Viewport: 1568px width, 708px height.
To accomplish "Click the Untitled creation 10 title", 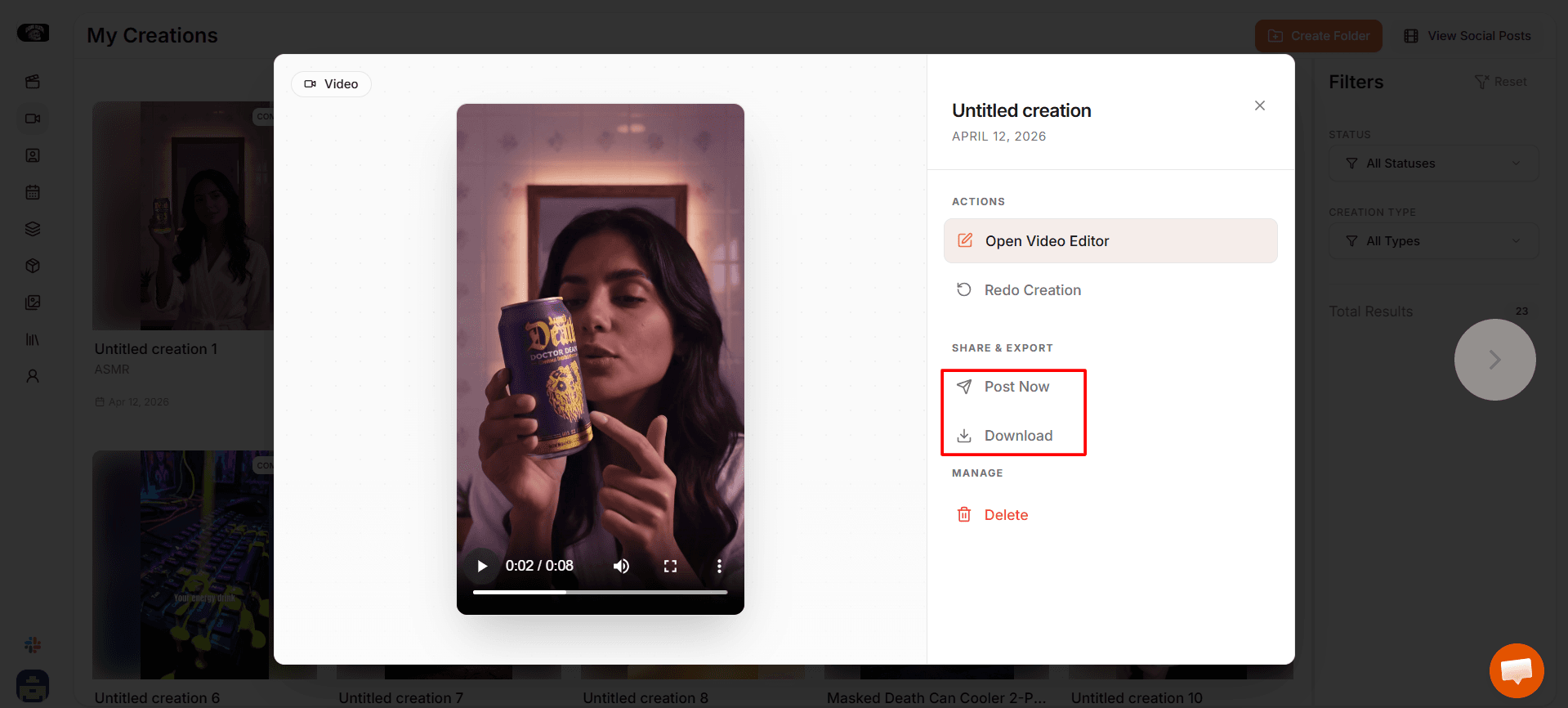I will [x=1137, y=698].
